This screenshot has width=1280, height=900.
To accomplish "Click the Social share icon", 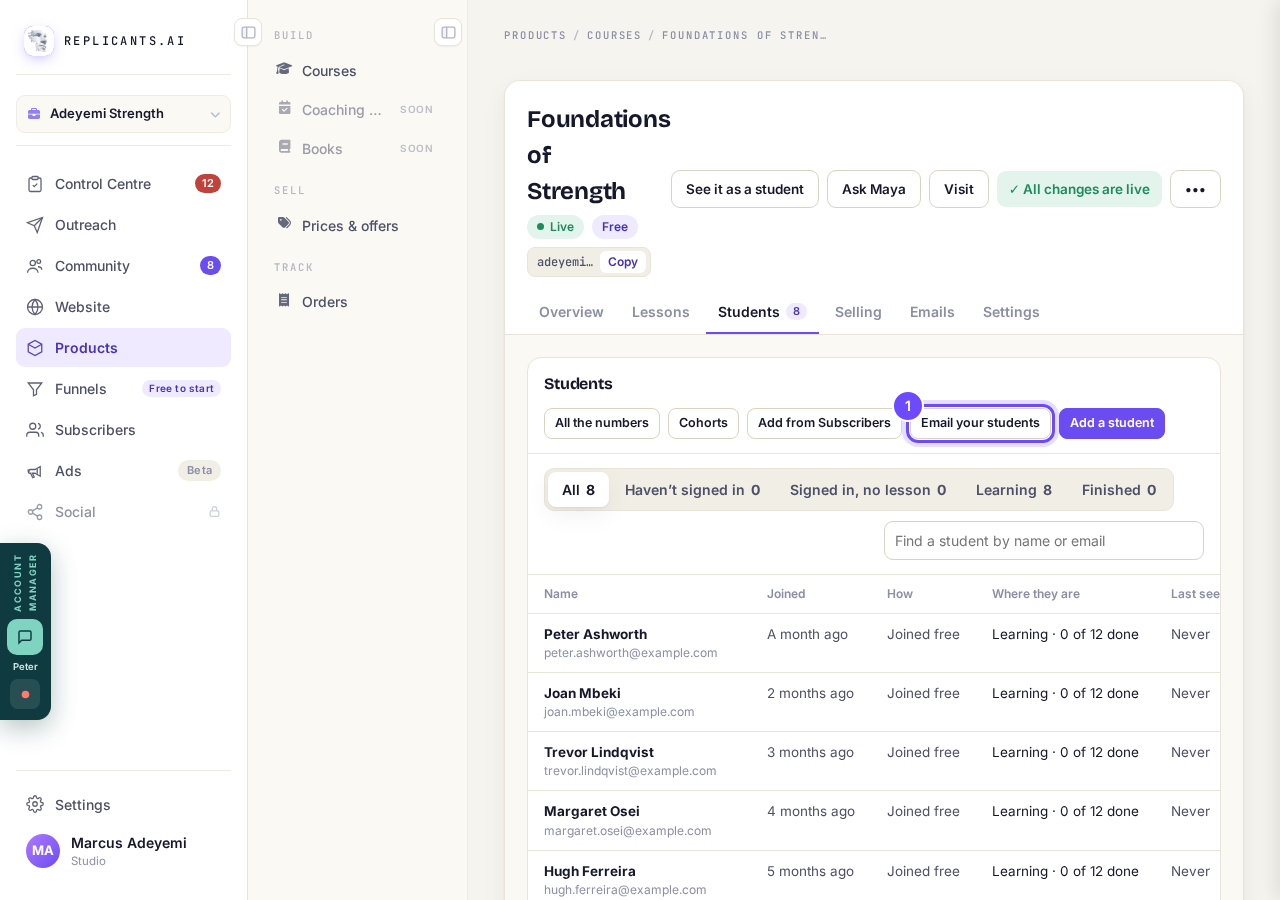I will [x=35, y=512].
